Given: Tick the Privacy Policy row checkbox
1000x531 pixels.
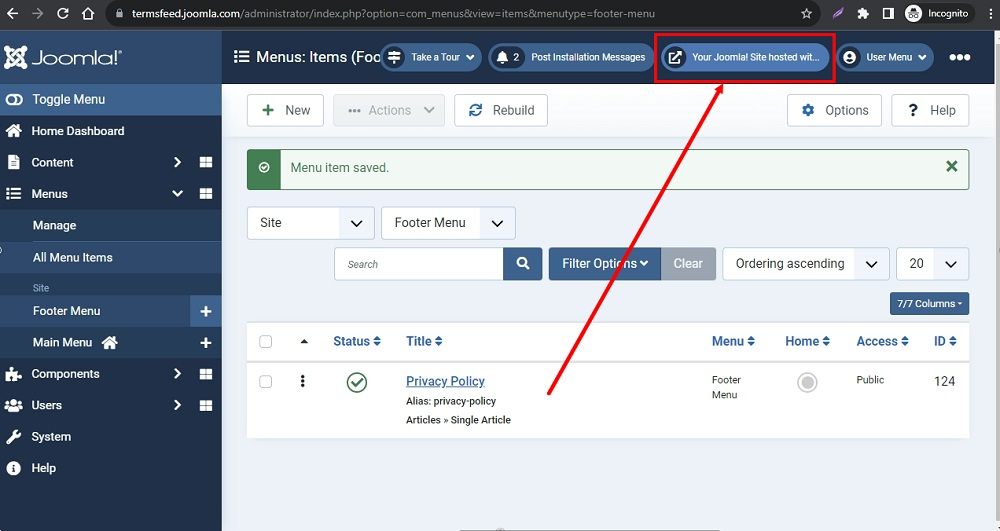Looking at the screenshot, I should pos(266,382).
